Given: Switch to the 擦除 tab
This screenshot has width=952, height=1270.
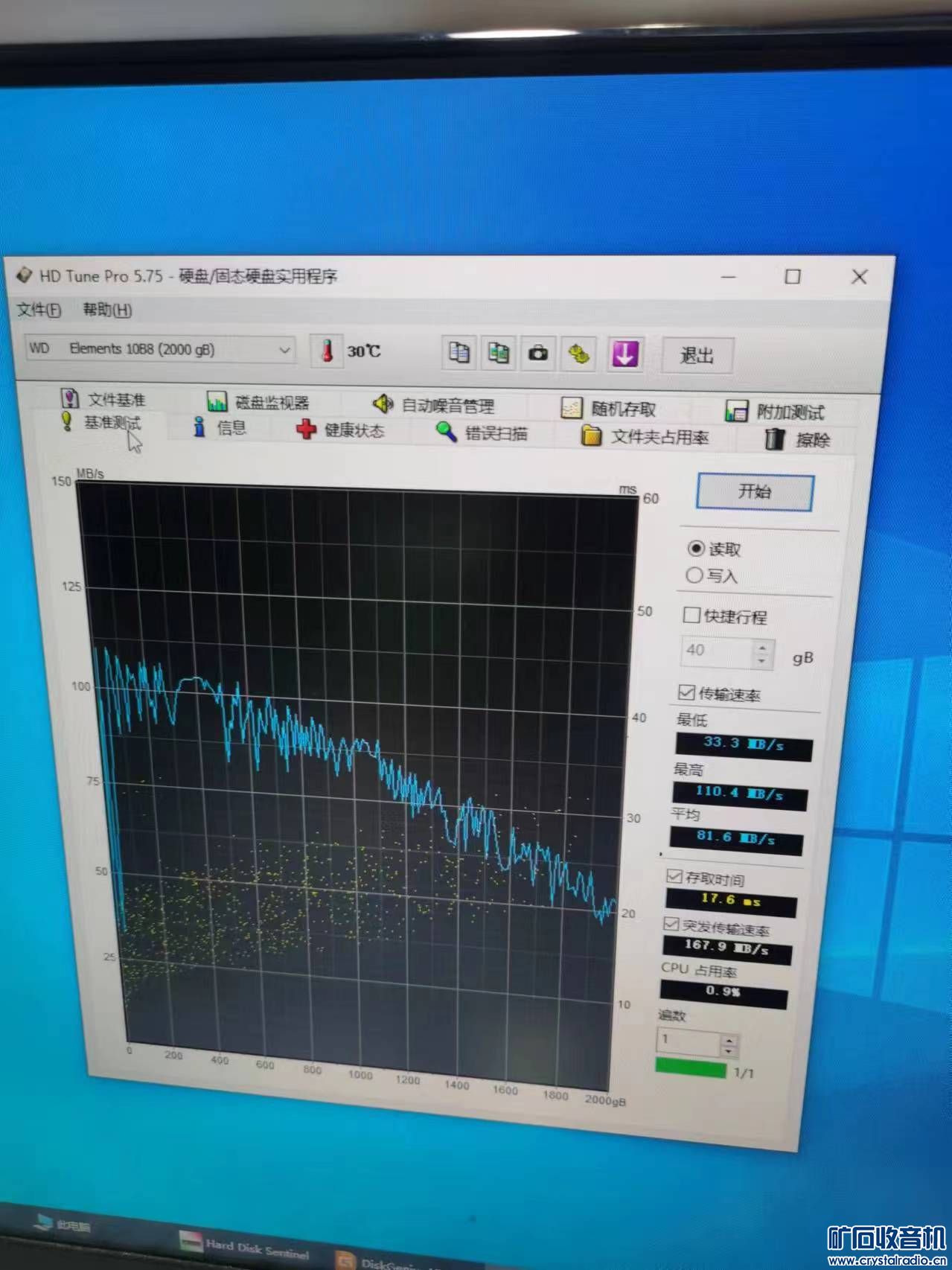Looking at the screenshot, I should tap(797, 439).
